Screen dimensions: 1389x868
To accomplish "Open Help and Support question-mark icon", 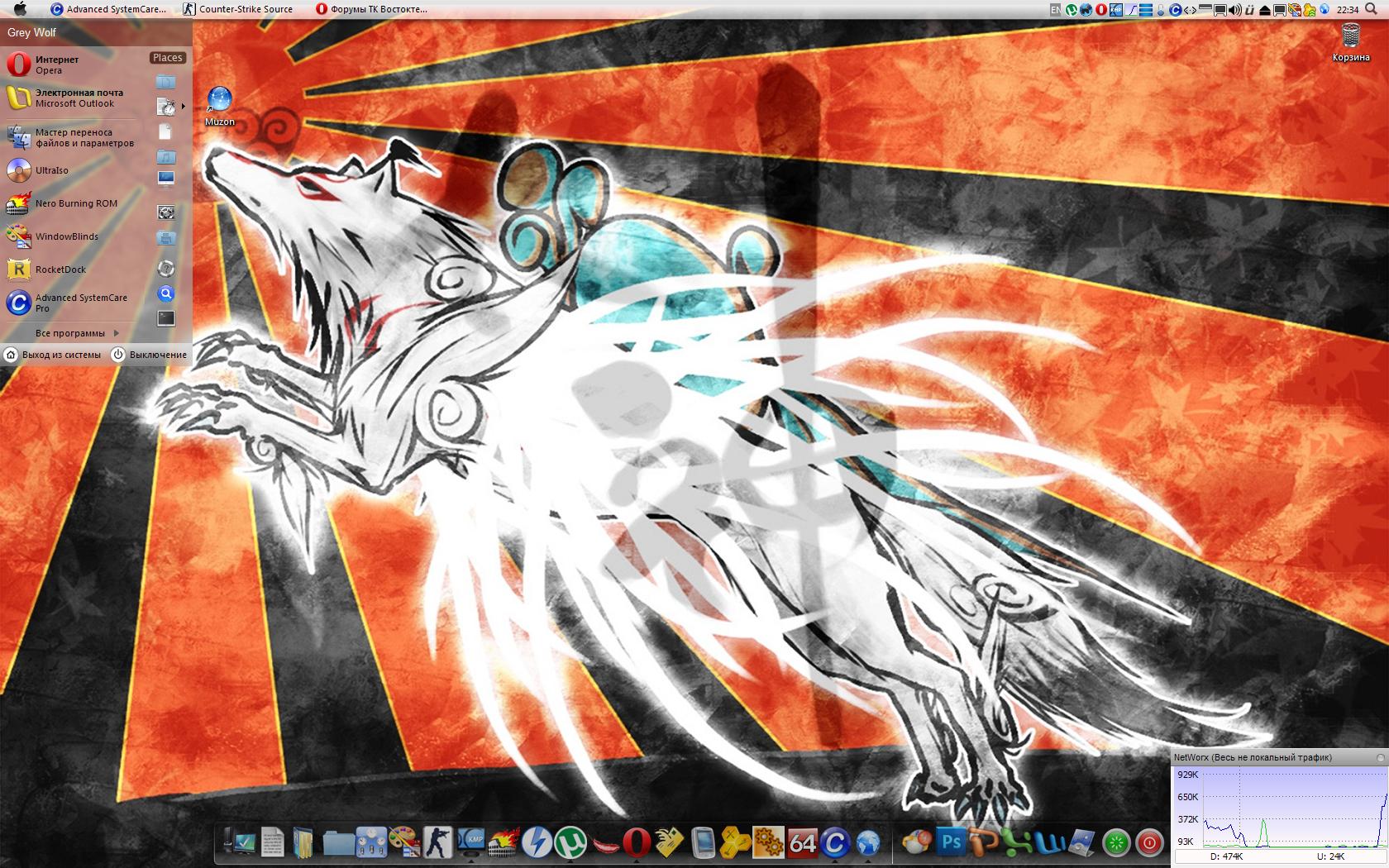I will coord(166,268).
